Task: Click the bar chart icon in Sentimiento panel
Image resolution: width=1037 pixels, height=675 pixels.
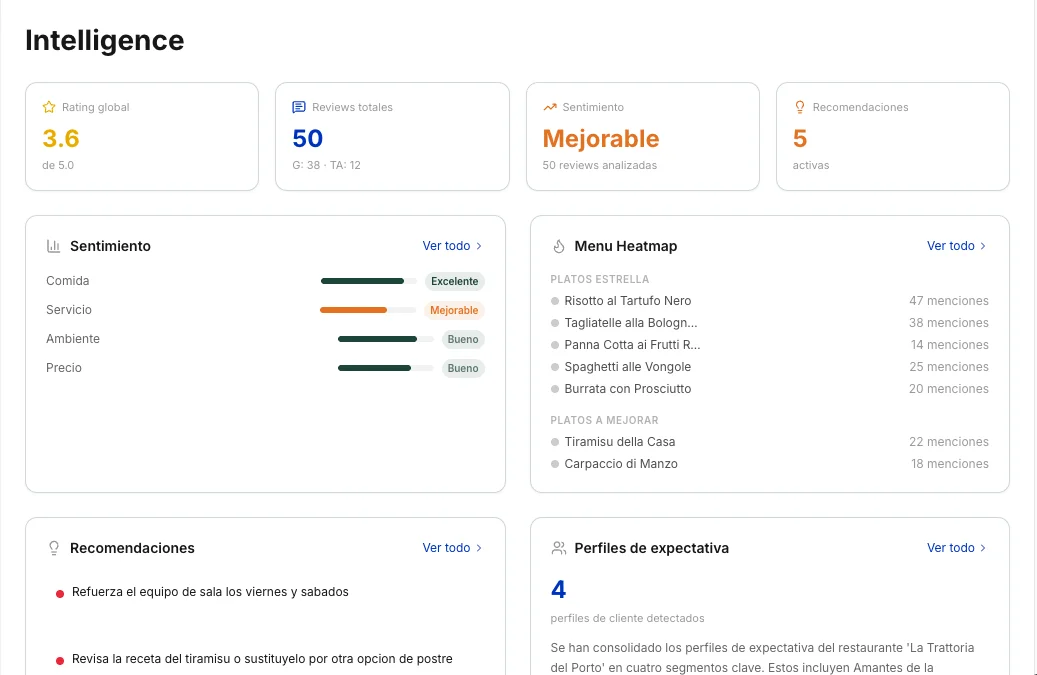Action: tap(51, 246)
